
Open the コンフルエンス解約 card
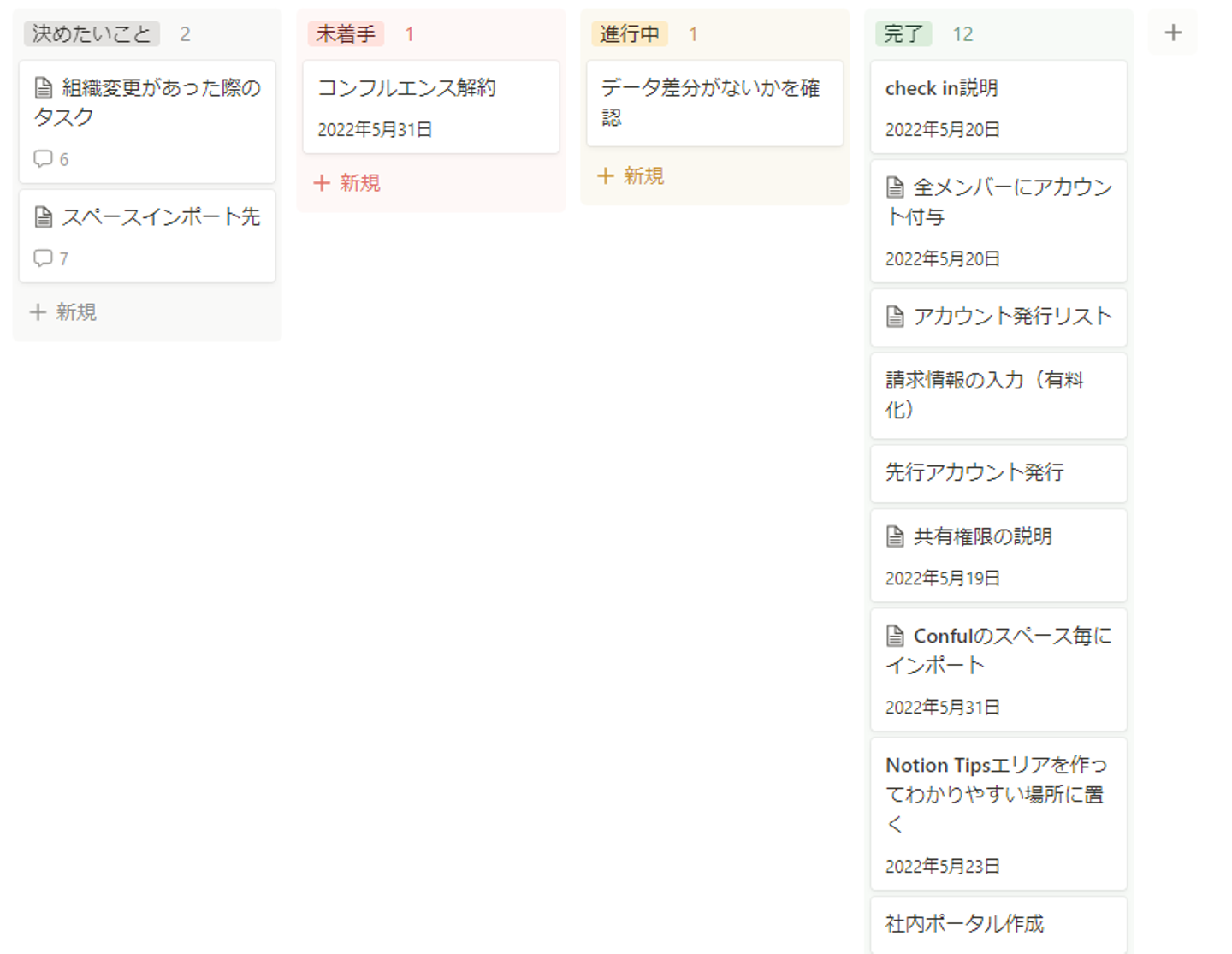[x=431, y=107]
